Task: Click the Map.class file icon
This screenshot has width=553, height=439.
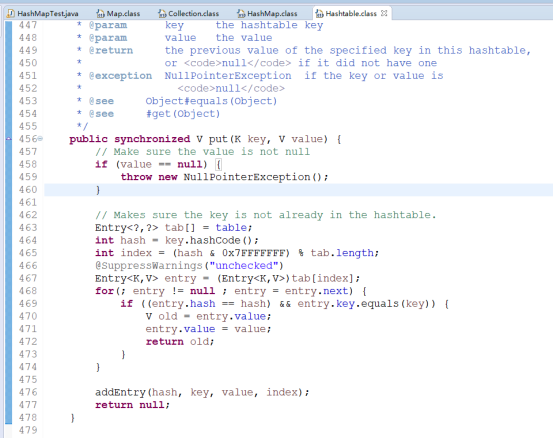Action: 101,14
